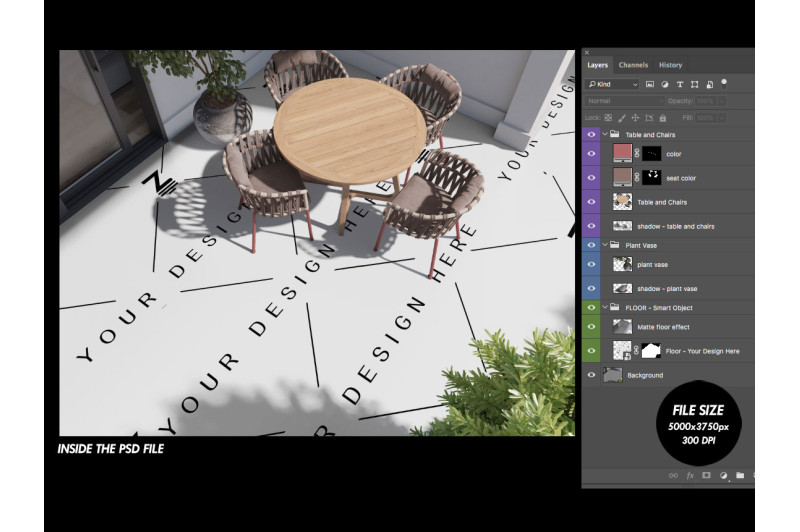
Task: Close the Layers panel with the X
Action: tap(587, 53)
